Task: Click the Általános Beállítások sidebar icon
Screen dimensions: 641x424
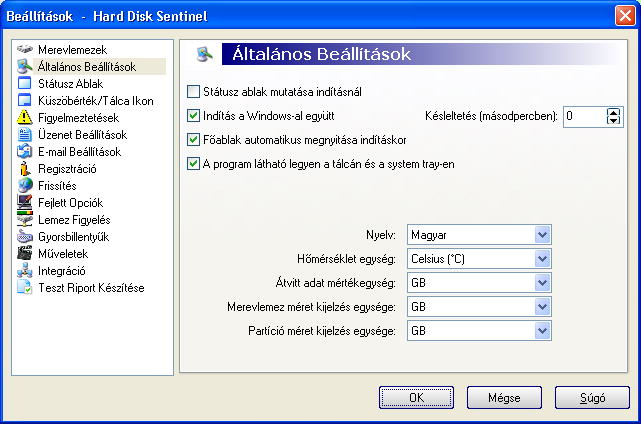Action: click(x=25, y=67)
